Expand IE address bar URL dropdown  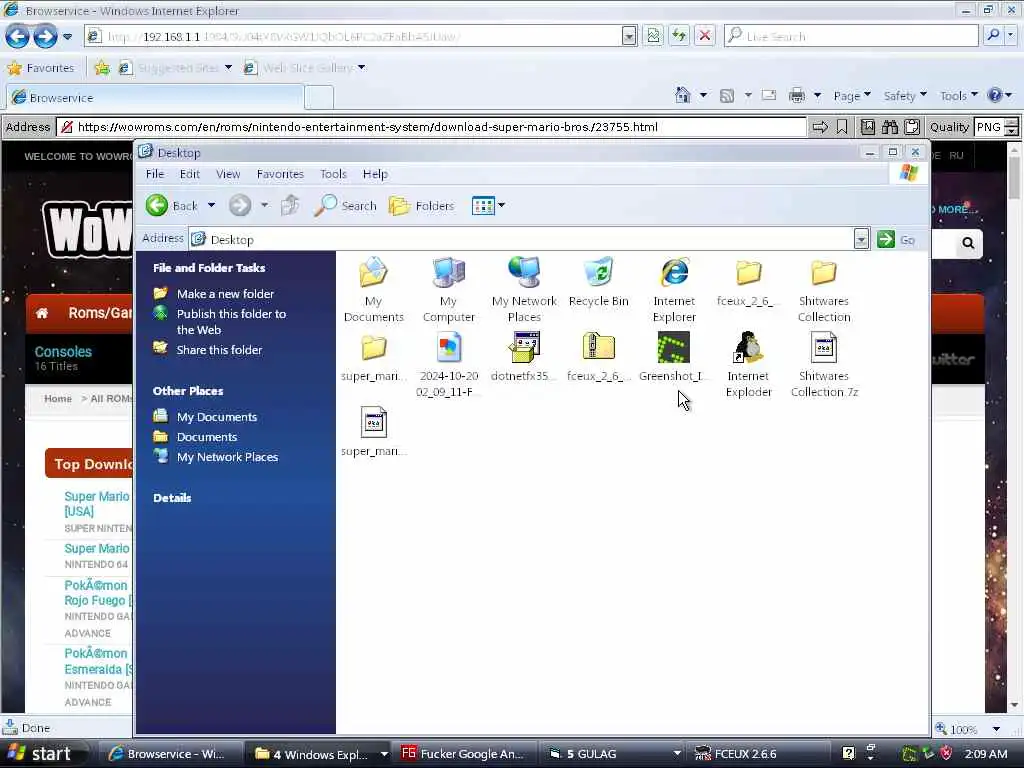(629, 36)
